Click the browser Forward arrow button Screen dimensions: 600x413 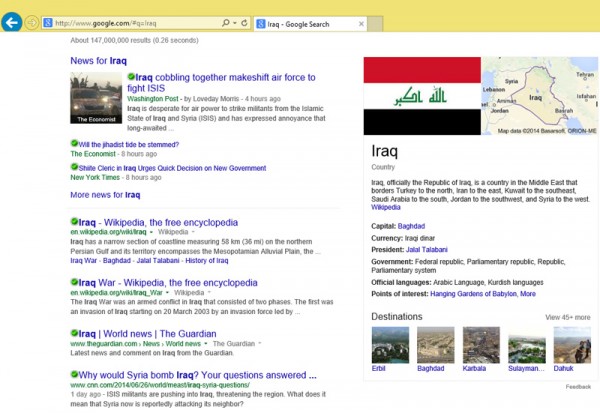click(32, 23)
